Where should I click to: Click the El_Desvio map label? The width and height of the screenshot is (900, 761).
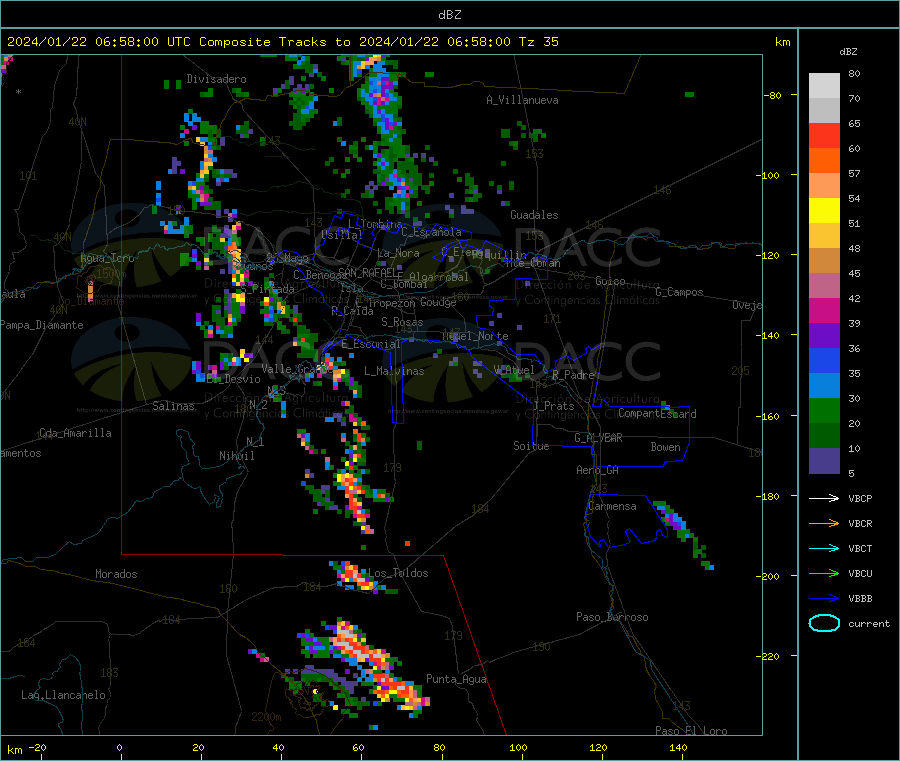tap(233, 379)
